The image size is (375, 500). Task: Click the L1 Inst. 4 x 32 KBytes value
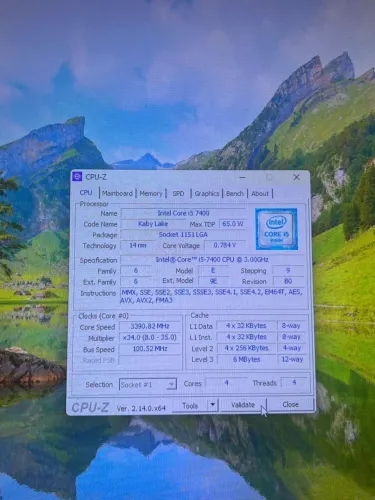coord(246,337)
